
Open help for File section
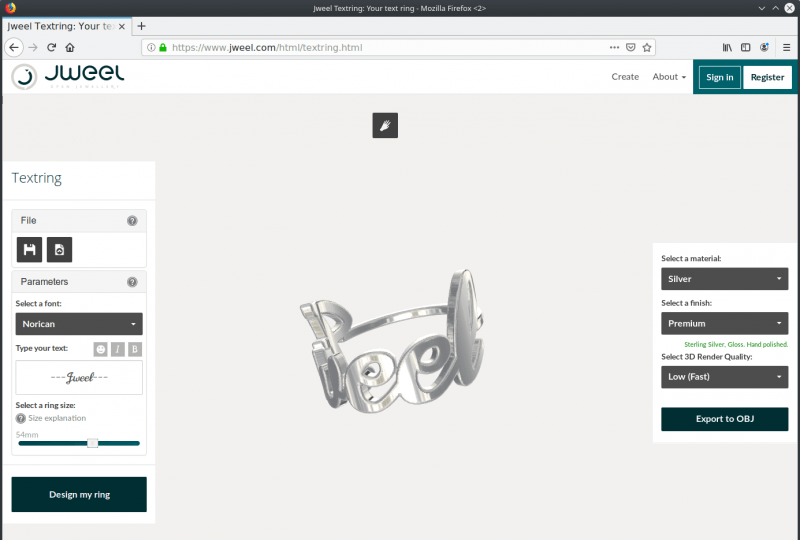point(132,220)
